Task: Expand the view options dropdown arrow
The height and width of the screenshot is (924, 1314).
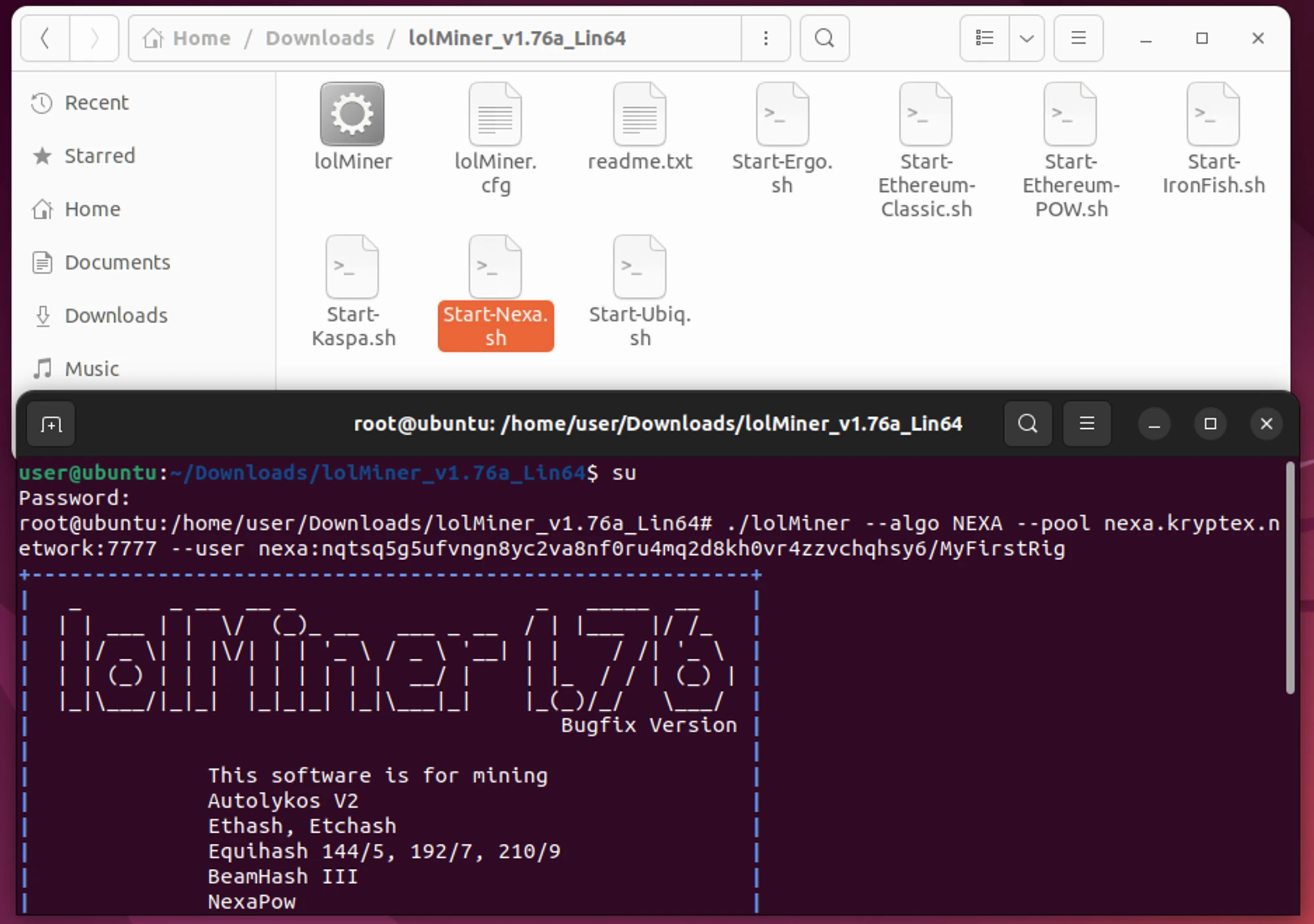Action: point(1026,38)
